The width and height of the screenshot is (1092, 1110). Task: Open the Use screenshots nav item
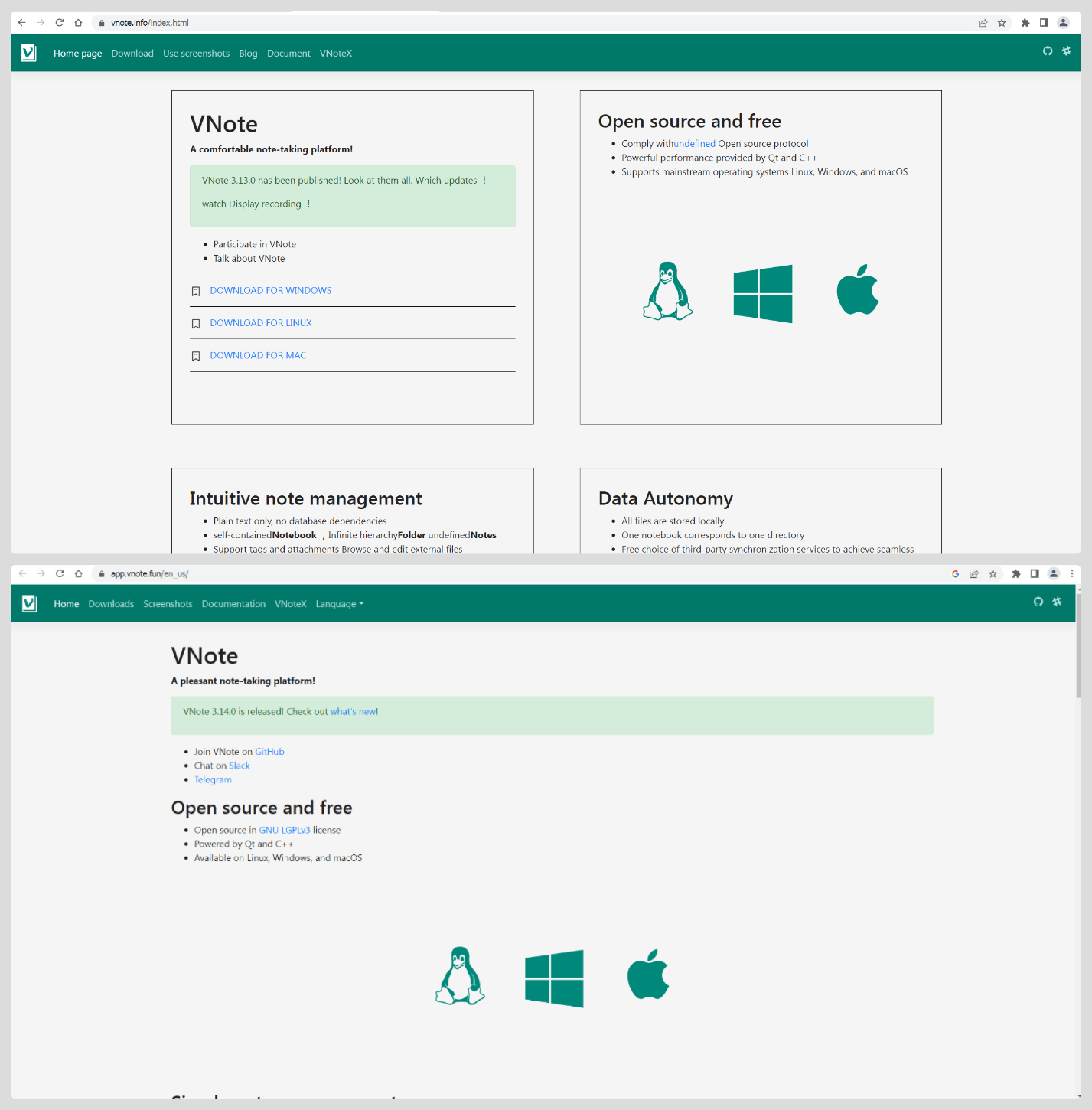click(196, 54)
